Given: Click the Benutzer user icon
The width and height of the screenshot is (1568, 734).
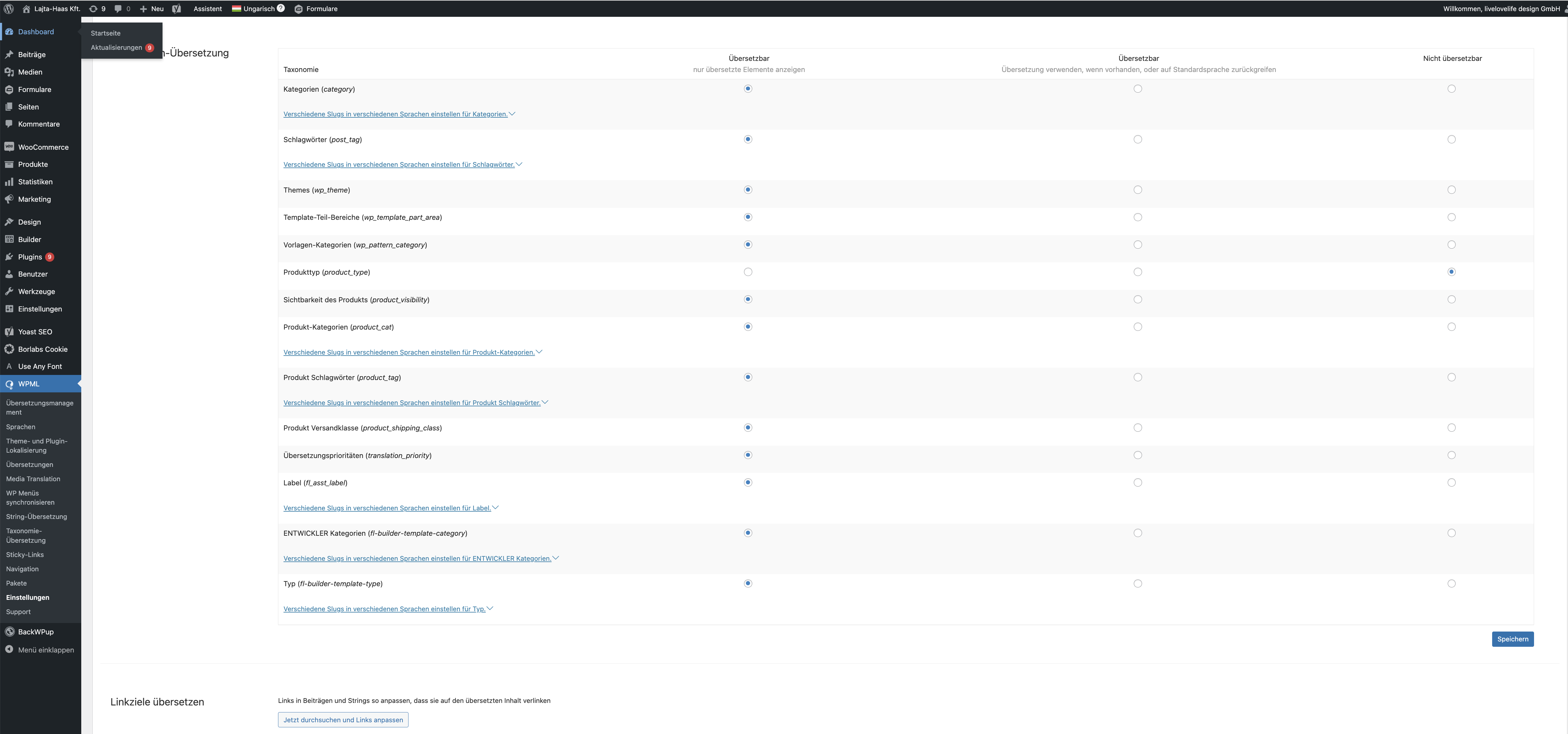Looking at the screenshot, I should pos(9,274).
